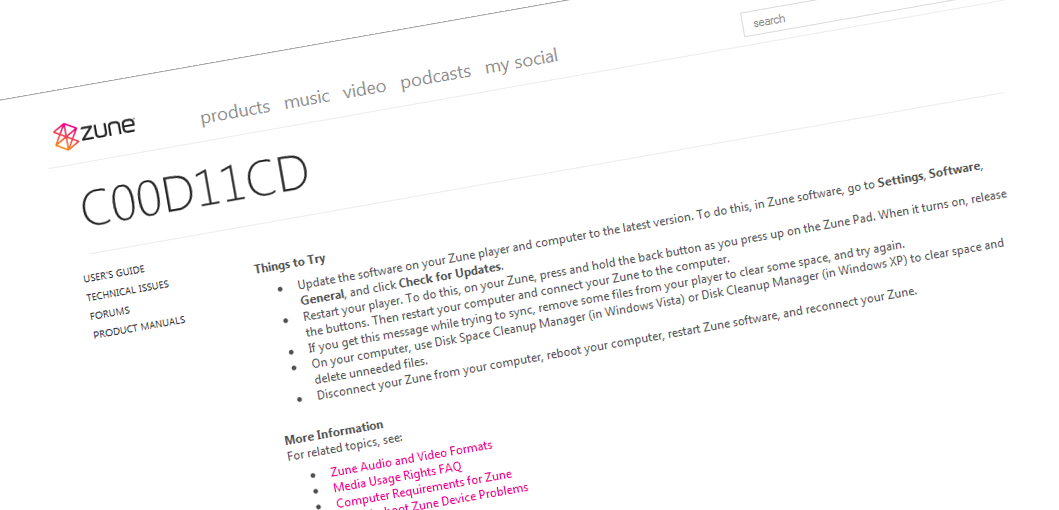This screenshot has width=1059, height=510.
Task: Open the products navigation menu
Action: [235, 112]
